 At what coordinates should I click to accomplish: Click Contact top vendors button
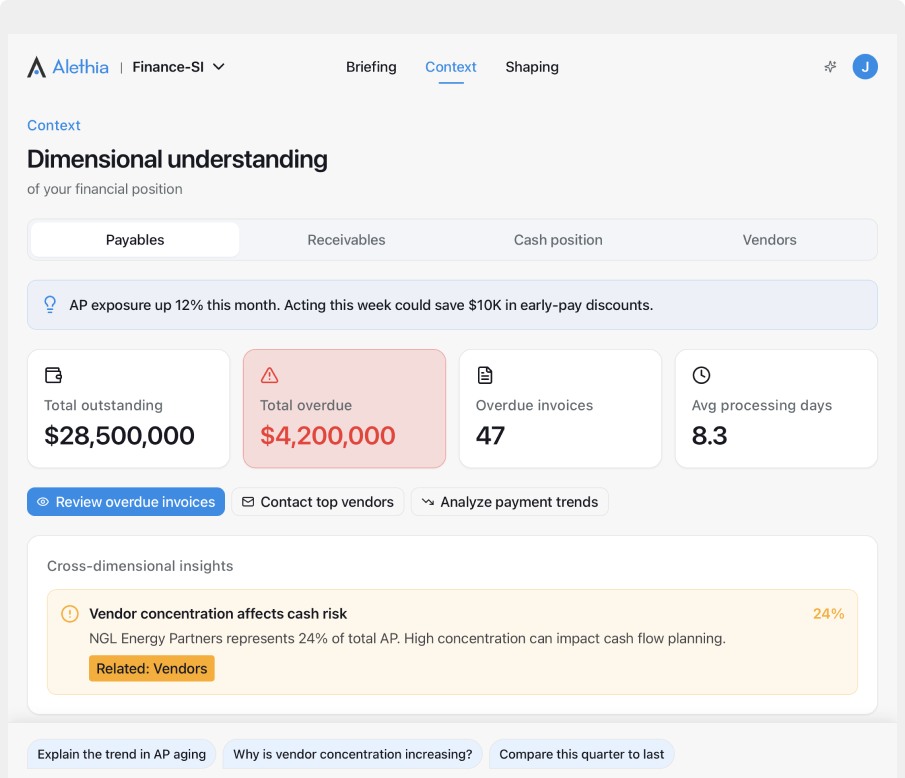pyautogui.click(x=317, y=502)
